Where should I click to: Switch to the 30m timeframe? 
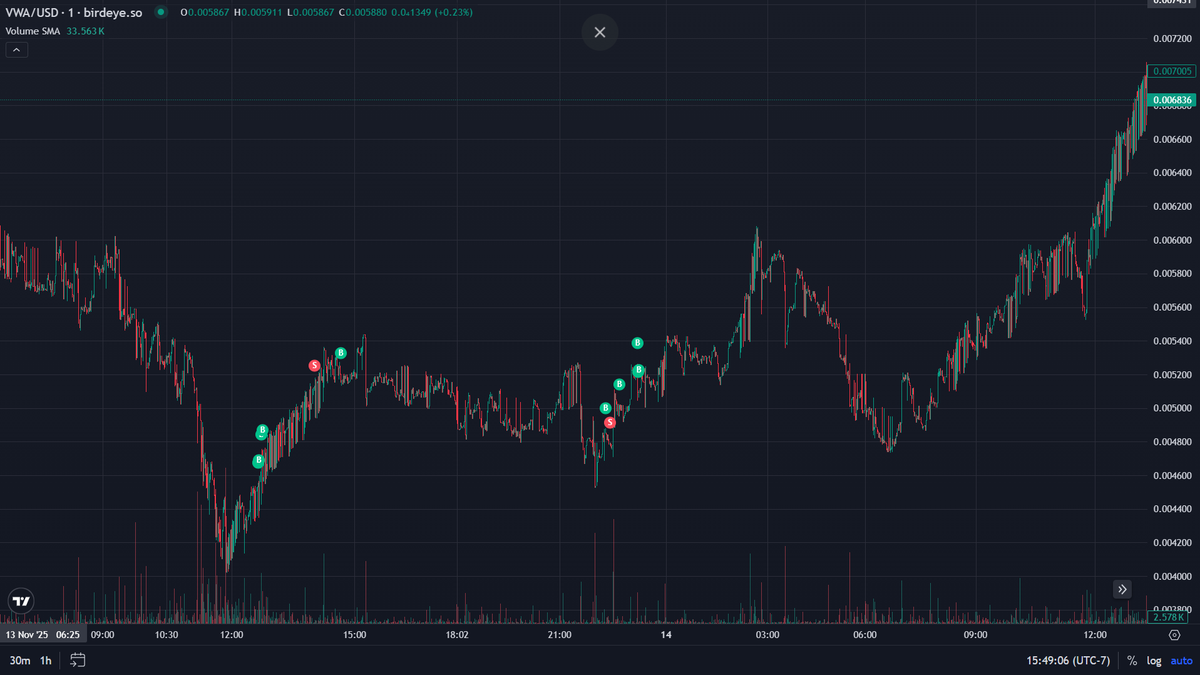coord(20,660)
